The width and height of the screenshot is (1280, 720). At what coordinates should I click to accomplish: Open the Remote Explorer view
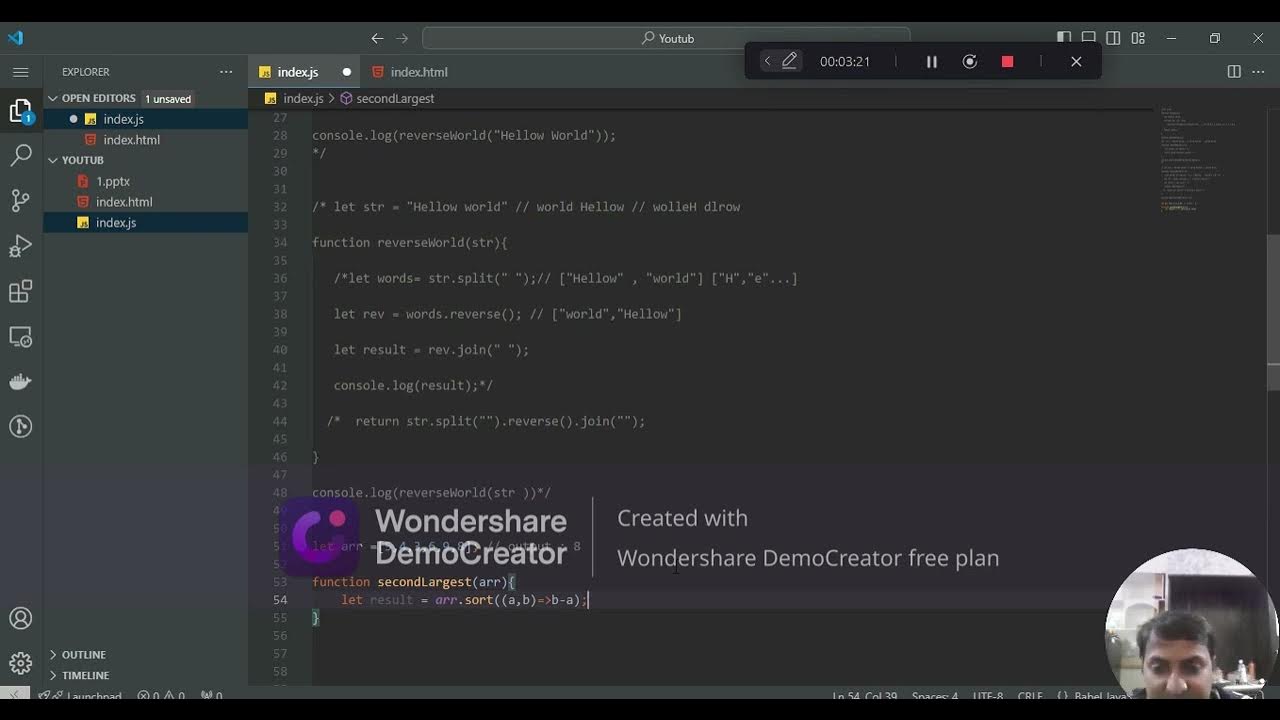tap(21, 336)
